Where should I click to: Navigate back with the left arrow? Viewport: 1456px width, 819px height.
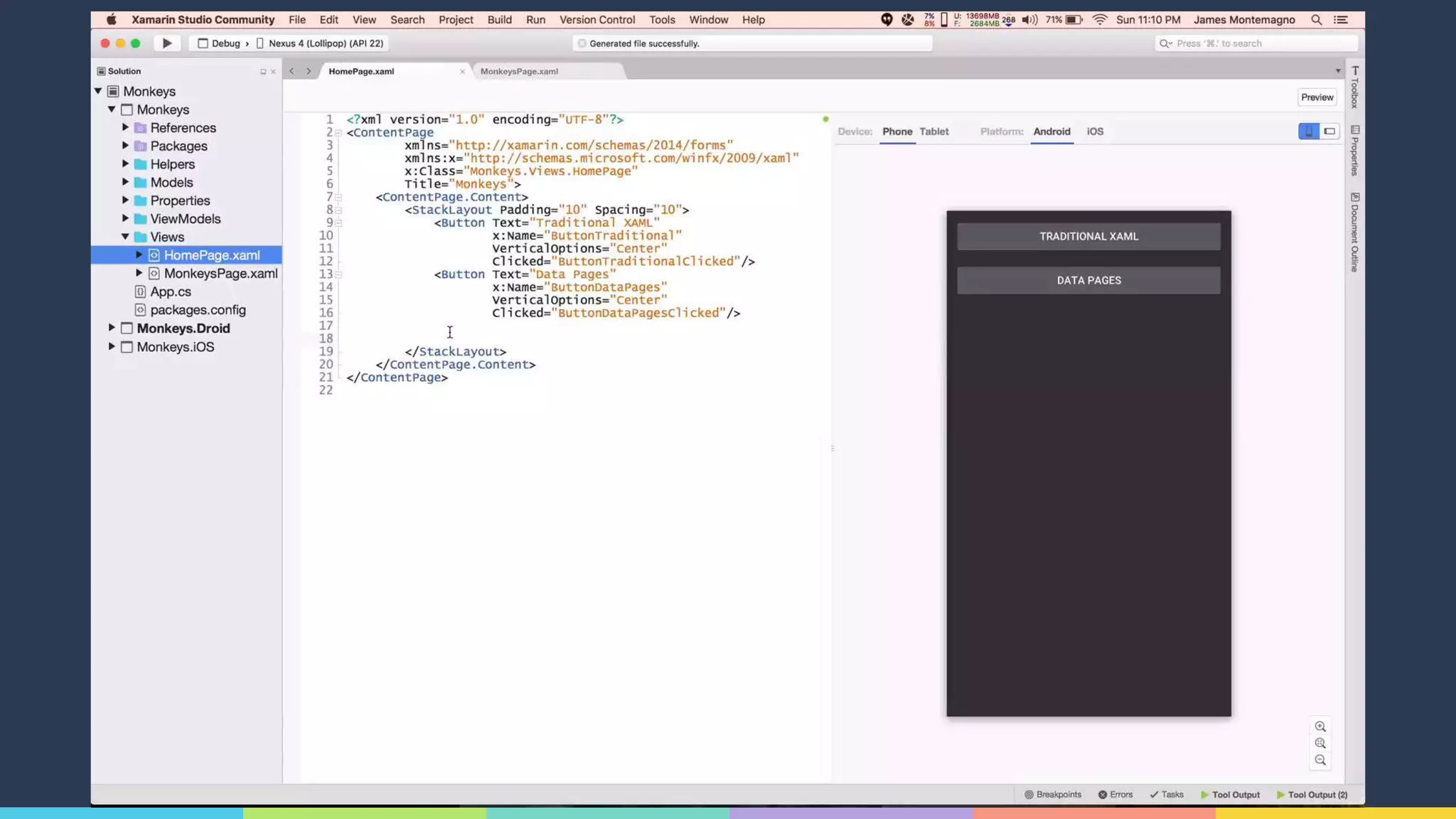[x=291, y=71]
